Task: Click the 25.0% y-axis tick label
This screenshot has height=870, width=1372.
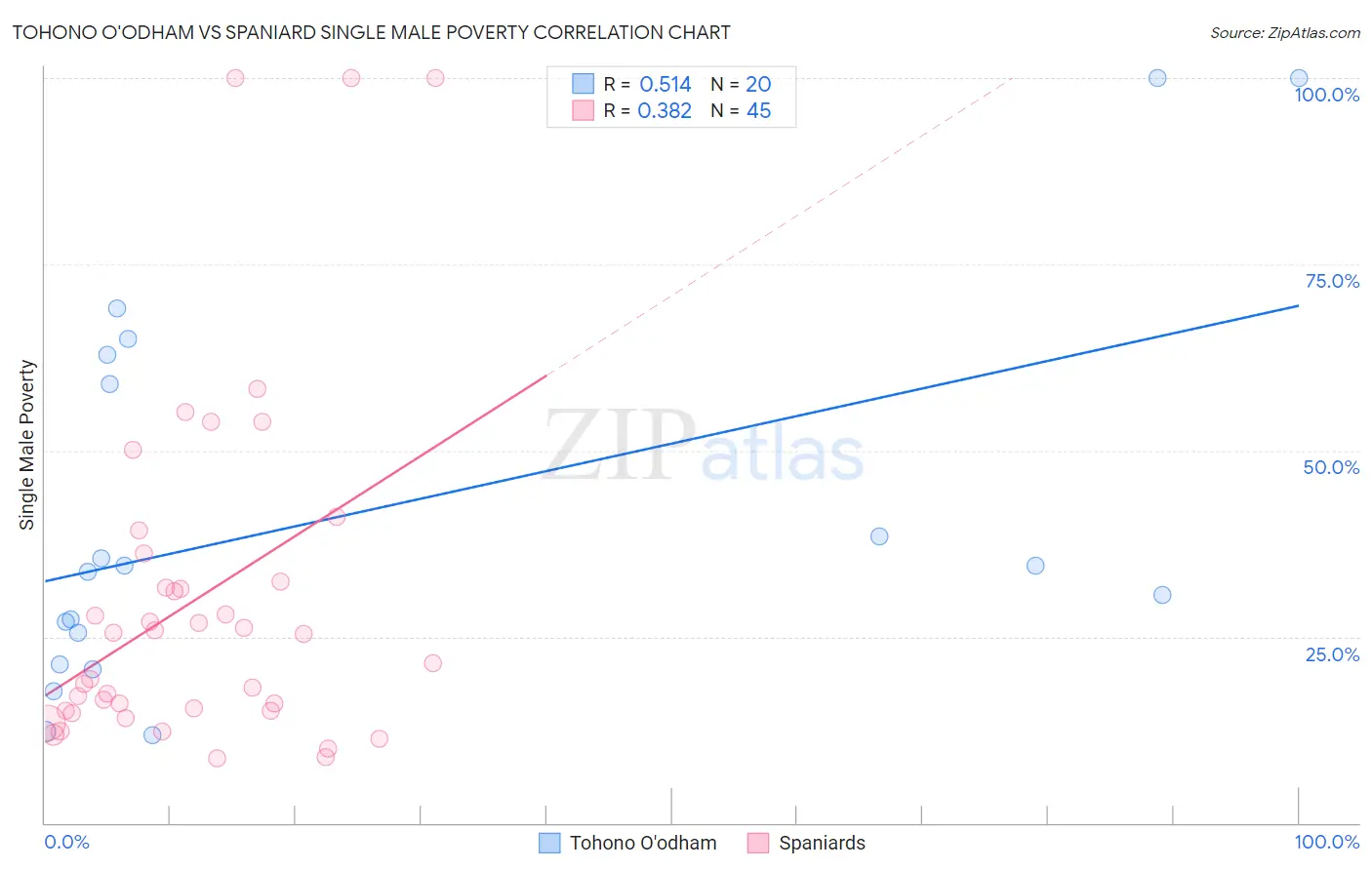Action: 1332,654
